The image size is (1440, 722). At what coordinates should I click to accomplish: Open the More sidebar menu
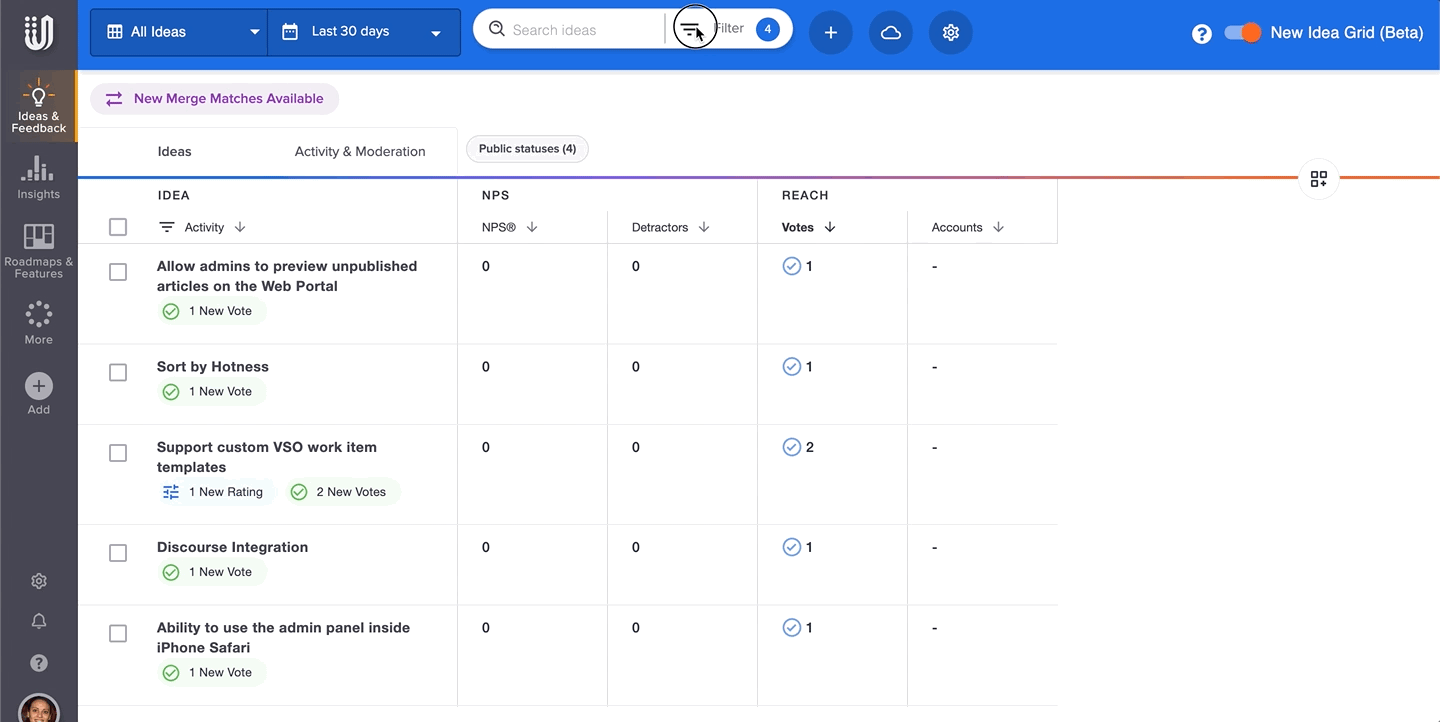coord(38,323)
